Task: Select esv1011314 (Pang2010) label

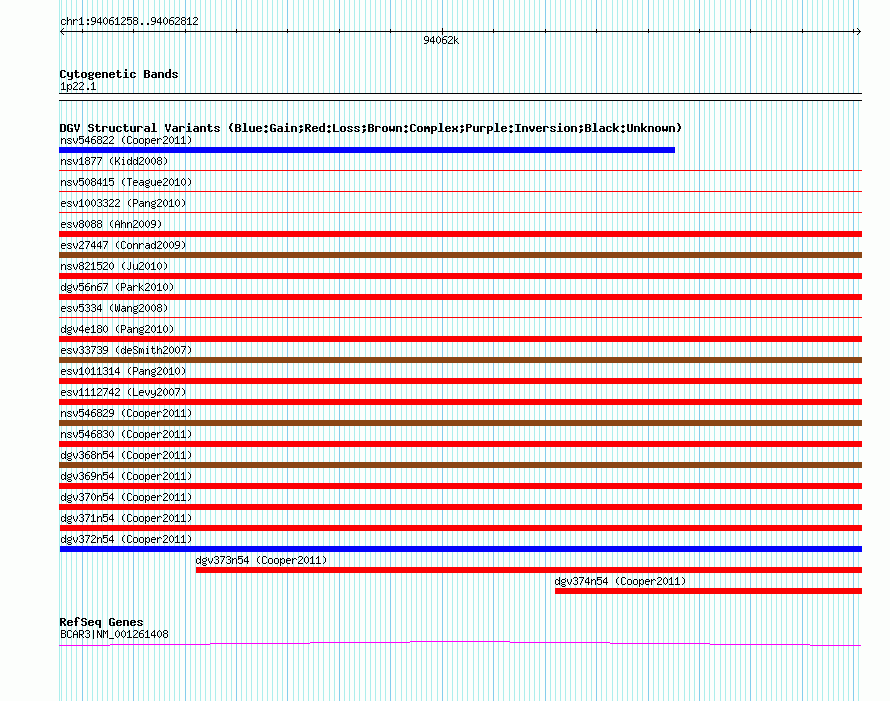Action: pyautogui.click(x=123, y=371)
